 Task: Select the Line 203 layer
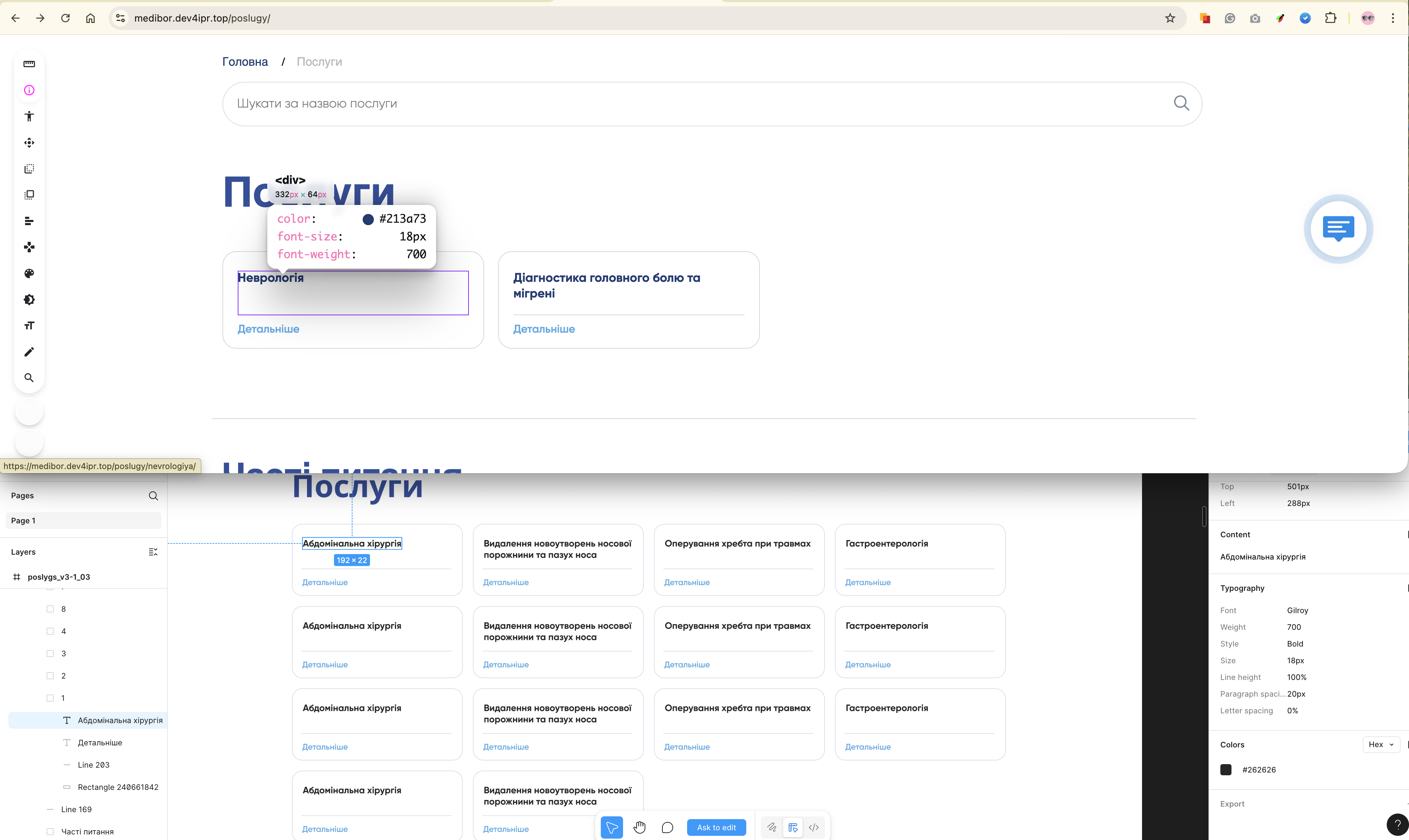[93, 765]
